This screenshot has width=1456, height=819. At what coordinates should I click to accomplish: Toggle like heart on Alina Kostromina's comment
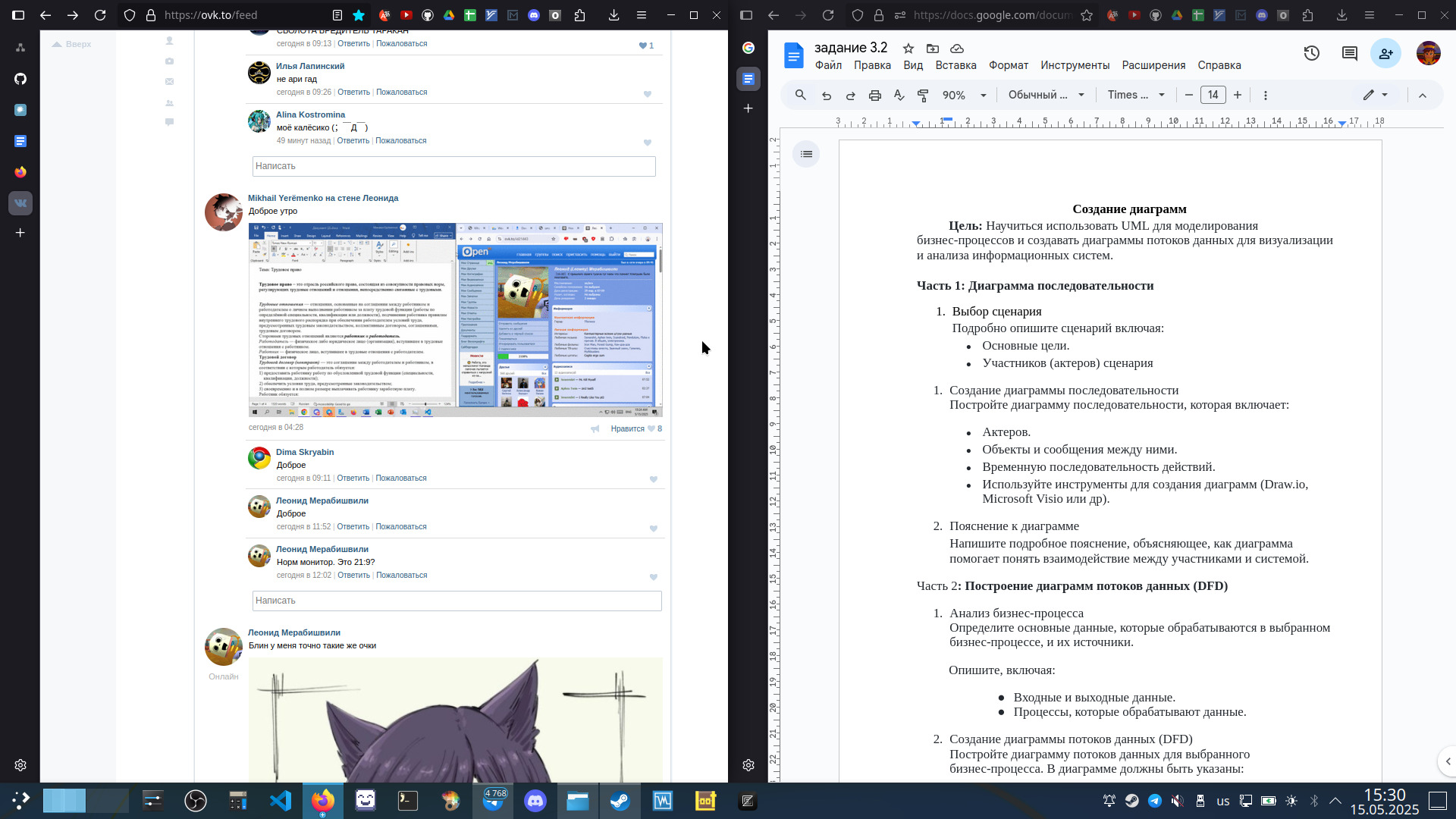(x=647, y=143)
